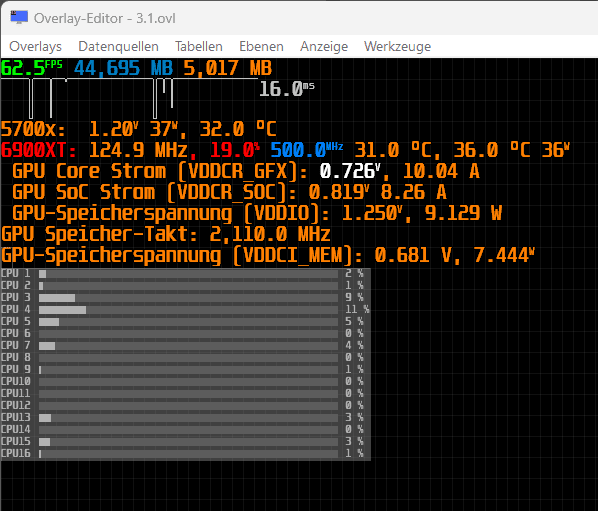
Task: Select the 5700x label
Action: (33, 129)
